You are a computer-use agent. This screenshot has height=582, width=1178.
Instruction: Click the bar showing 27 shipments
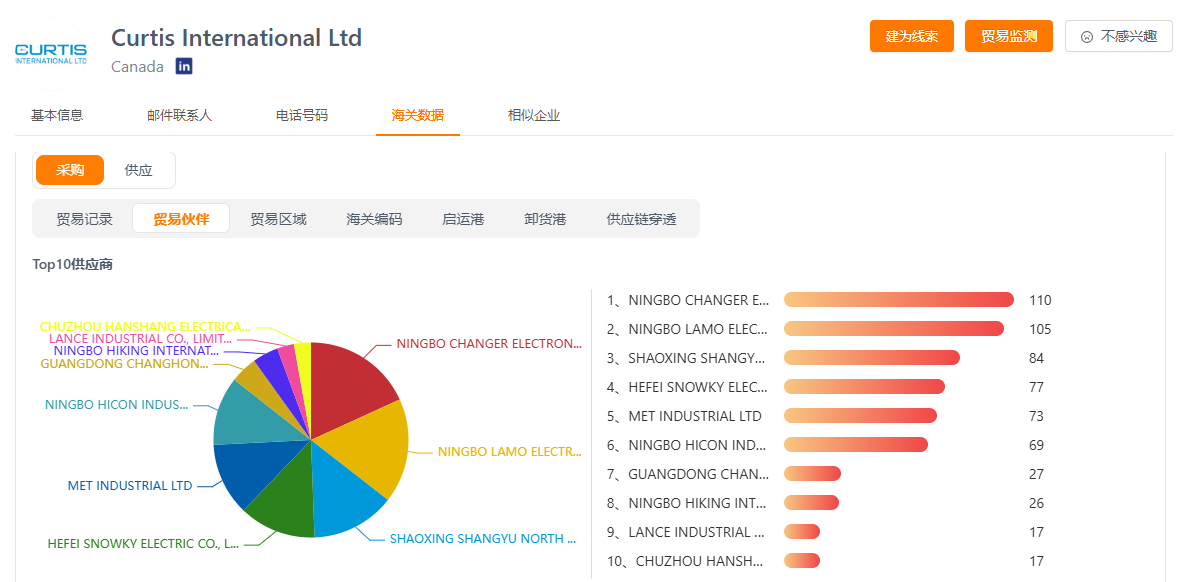pos(812,473)
